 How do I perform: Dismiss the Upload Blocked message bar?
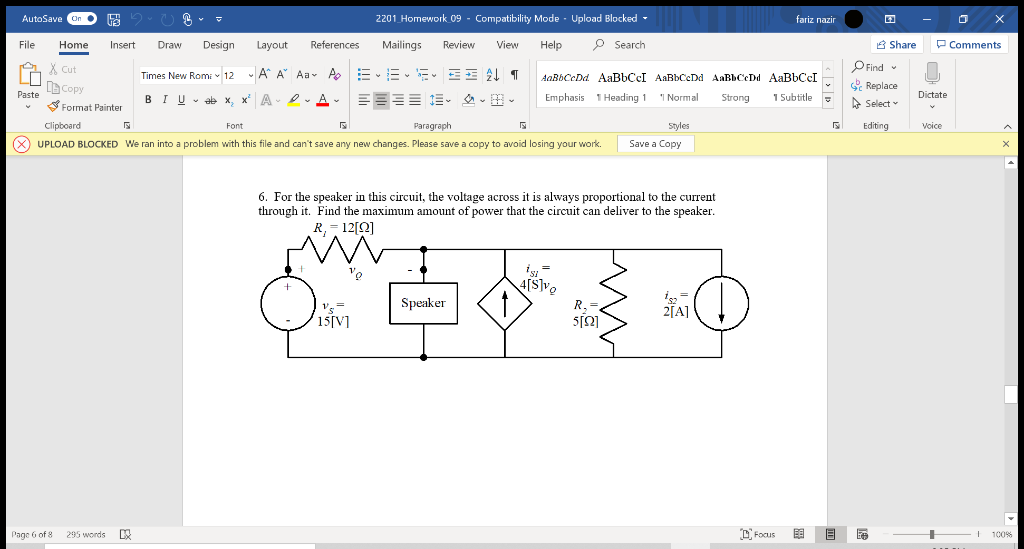(x=1006, y=144)
